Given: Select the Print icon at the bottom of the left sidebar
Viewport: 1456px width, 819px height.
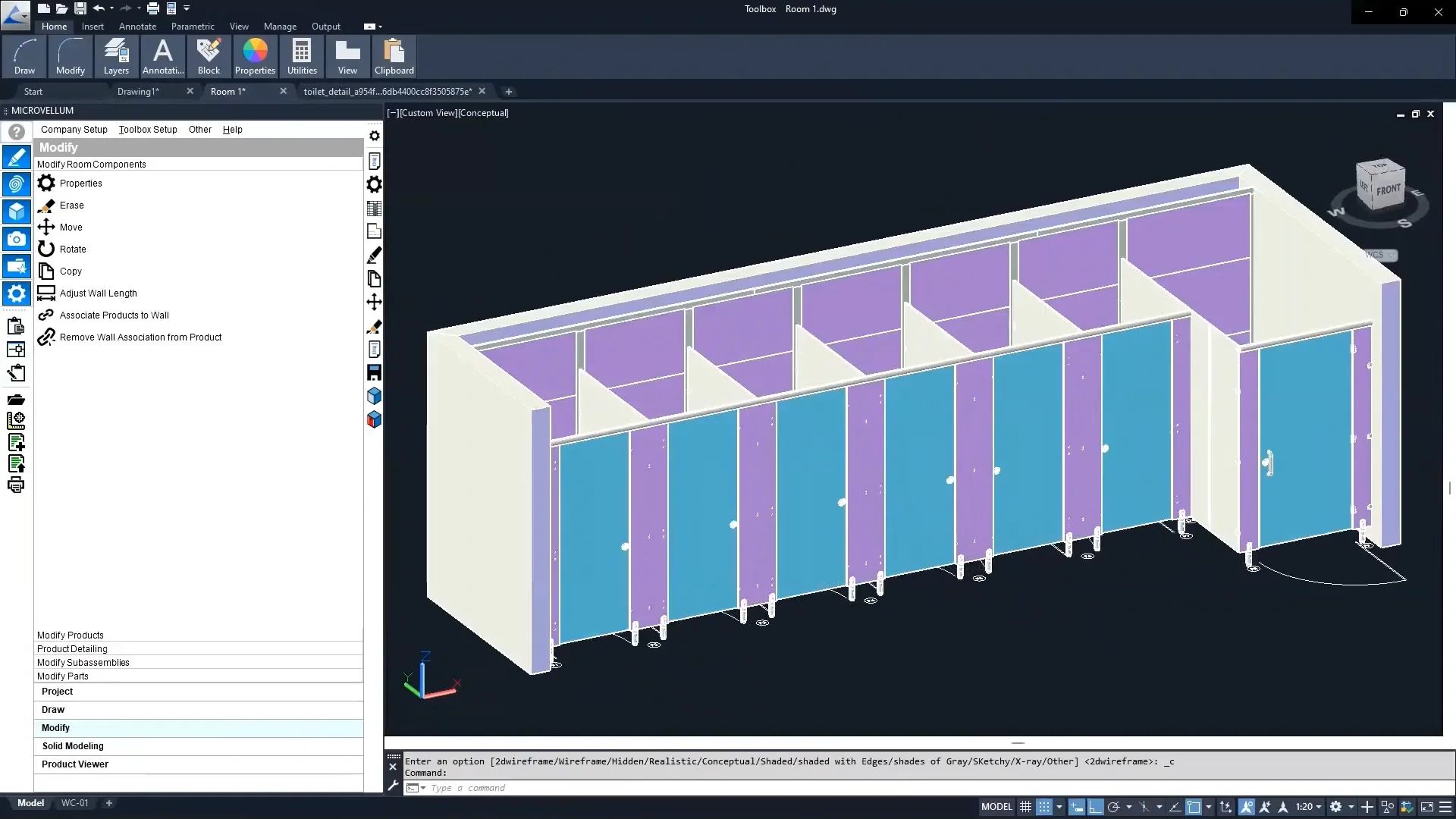Looking at the screenshot, I should [x=16, y=485].
